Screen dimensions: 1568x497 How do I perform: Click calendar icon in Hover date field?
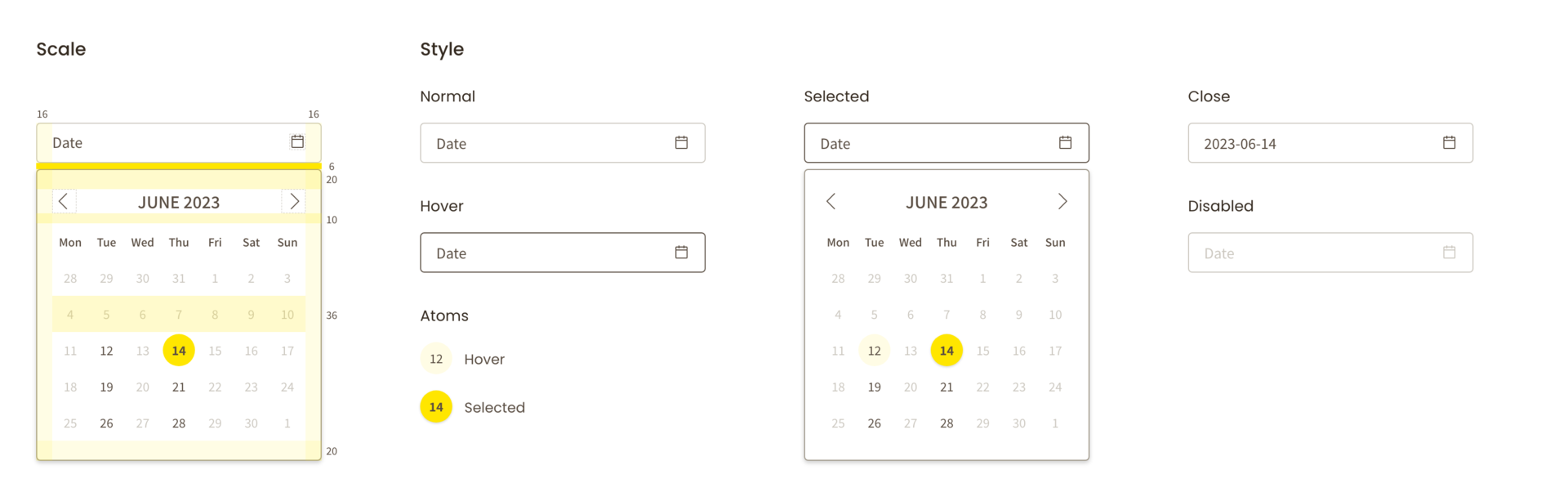click(x=681, y=252)
